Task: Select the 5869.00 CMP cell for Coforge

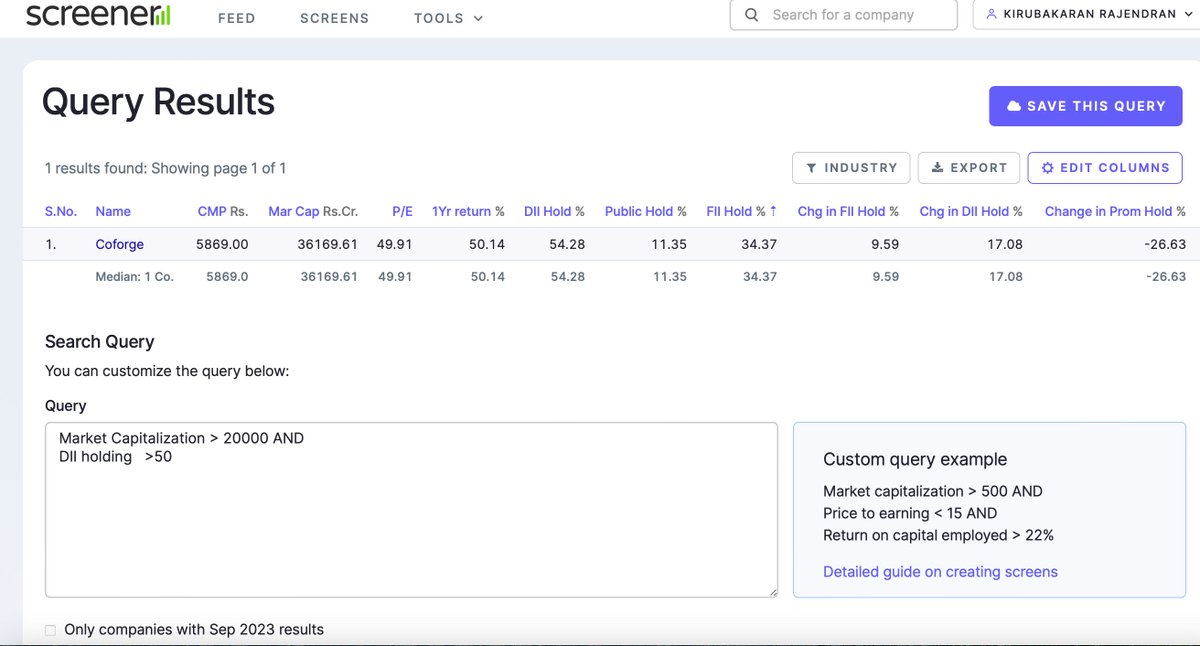Action: [x=222, y=244]
